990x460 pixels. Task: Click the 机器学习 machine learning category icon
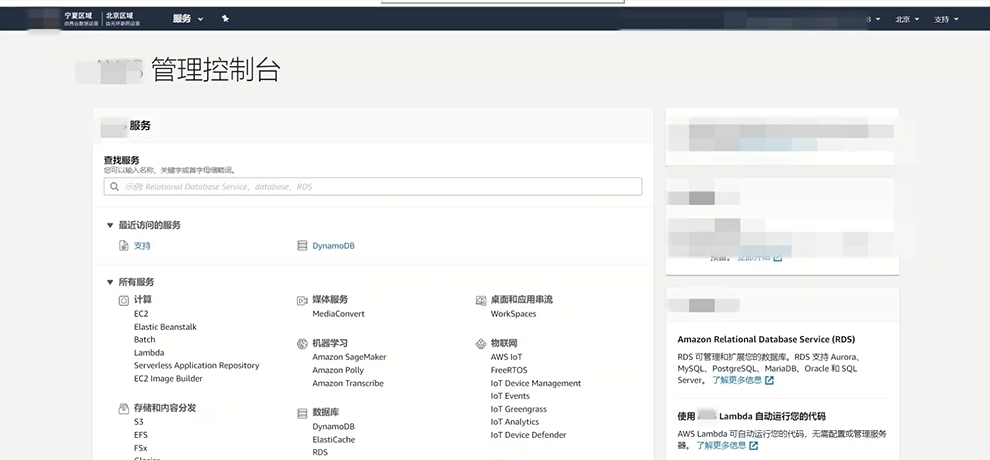[x=302, y=343]
